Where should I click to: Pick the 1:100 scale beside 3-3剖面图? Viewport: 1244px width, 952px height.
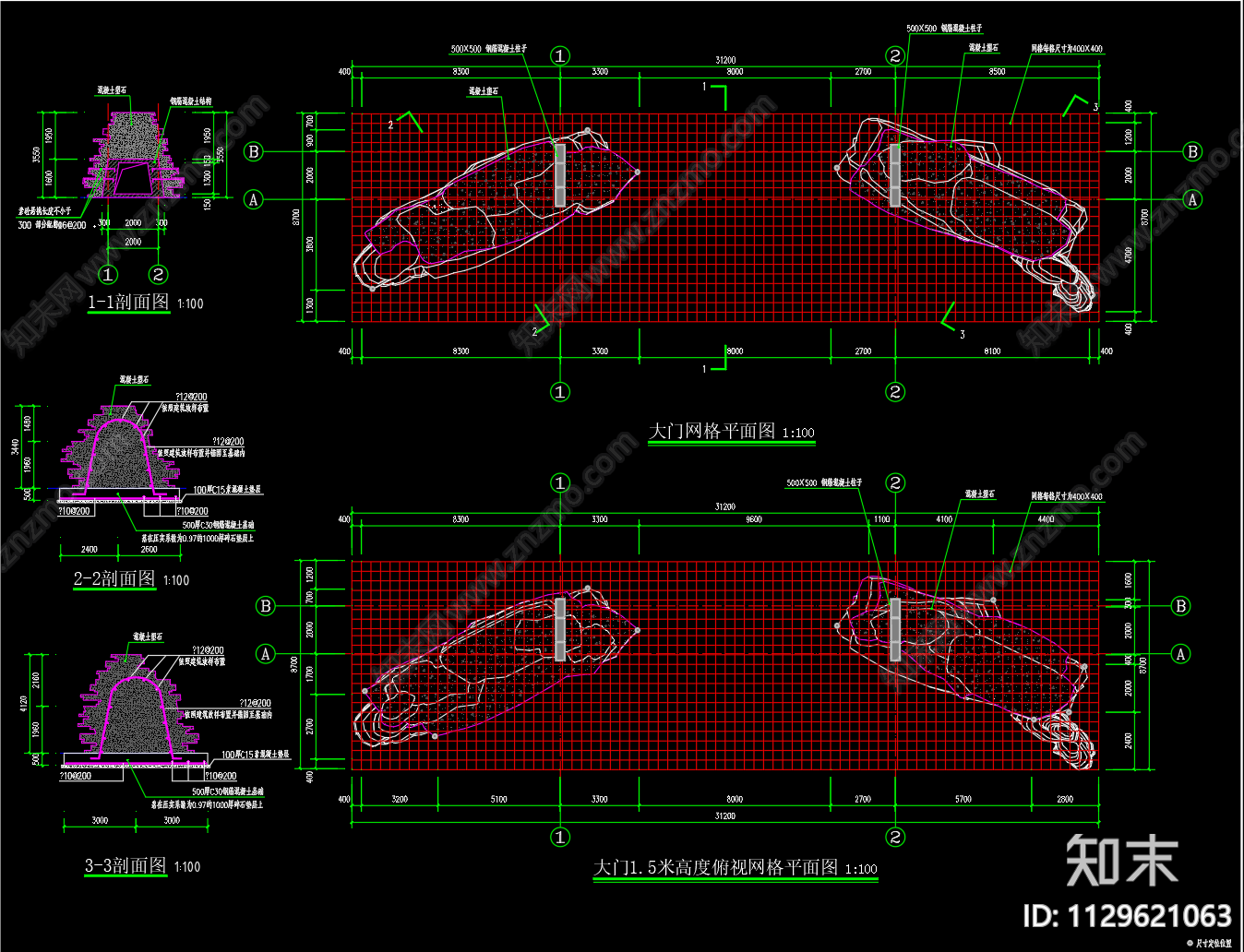pos(187,867)
